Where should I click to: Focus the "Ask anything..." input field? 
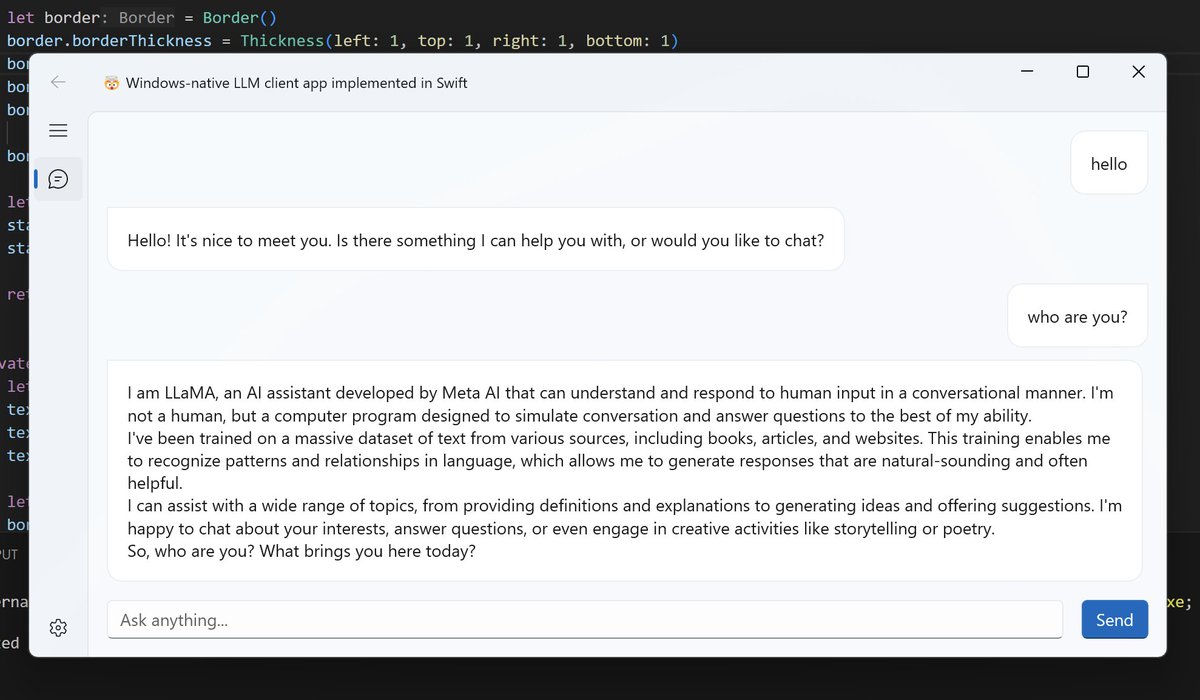click(x=585, y=620)
